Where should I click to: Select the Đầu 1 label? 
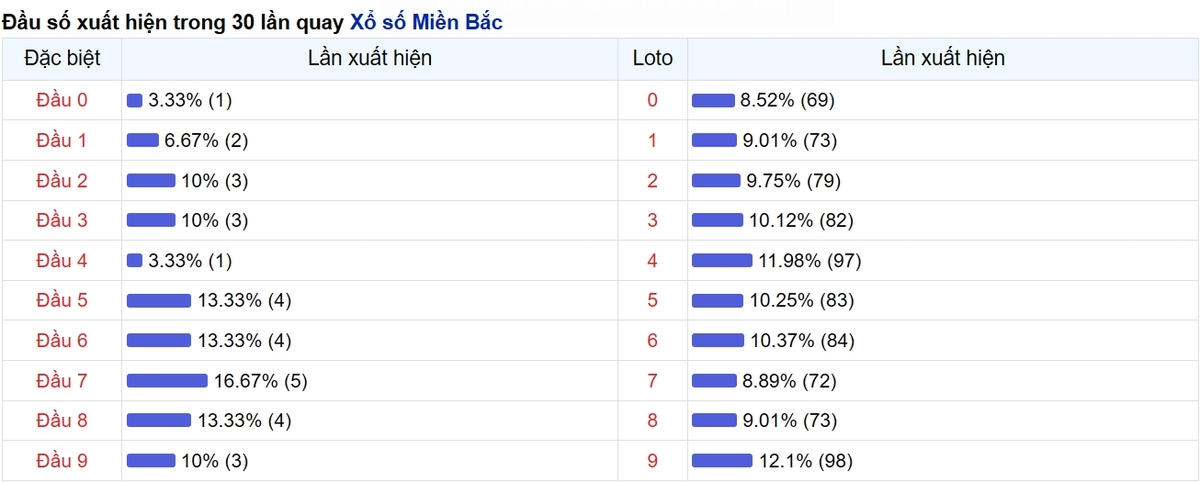pyautogui.click(x=62, y=140)
